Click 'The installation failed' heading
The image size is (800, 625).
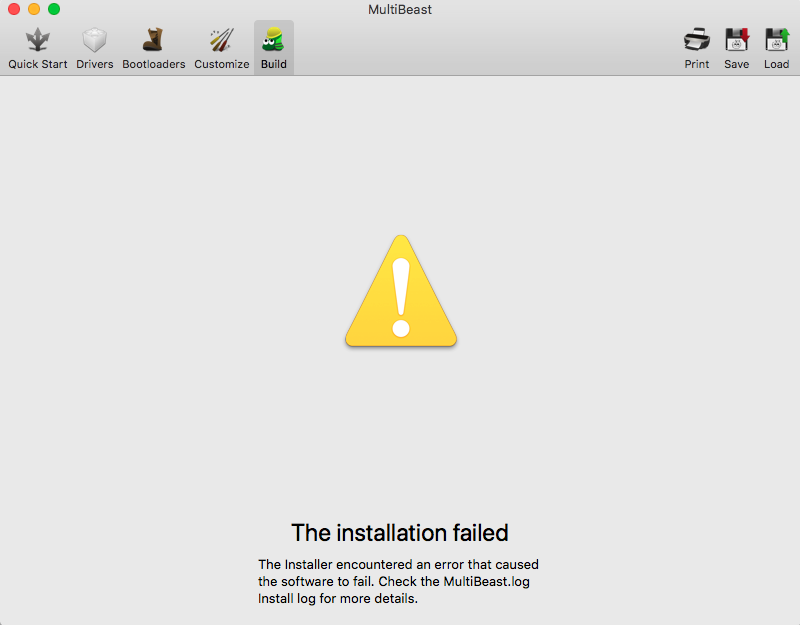click(399, 533)
